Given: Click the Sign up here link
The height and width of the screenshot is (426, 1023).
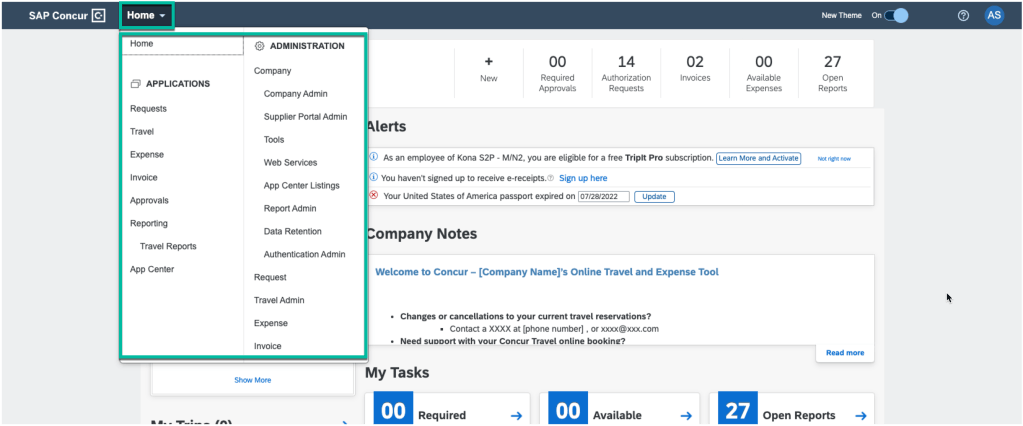Looking at the screenshot, I should (582, 177).
